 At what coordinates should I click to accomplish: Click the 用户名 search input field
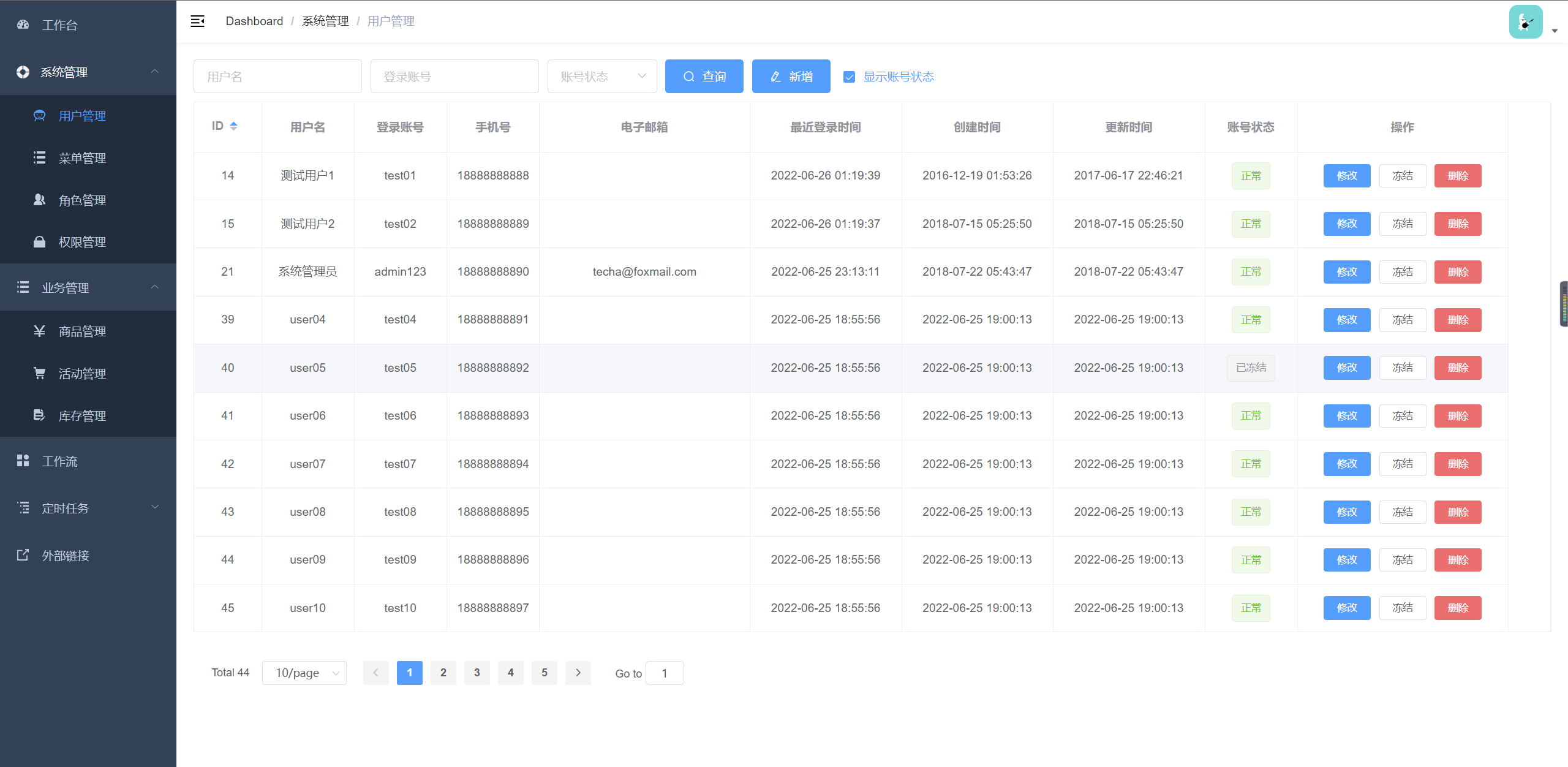[277, 77]
